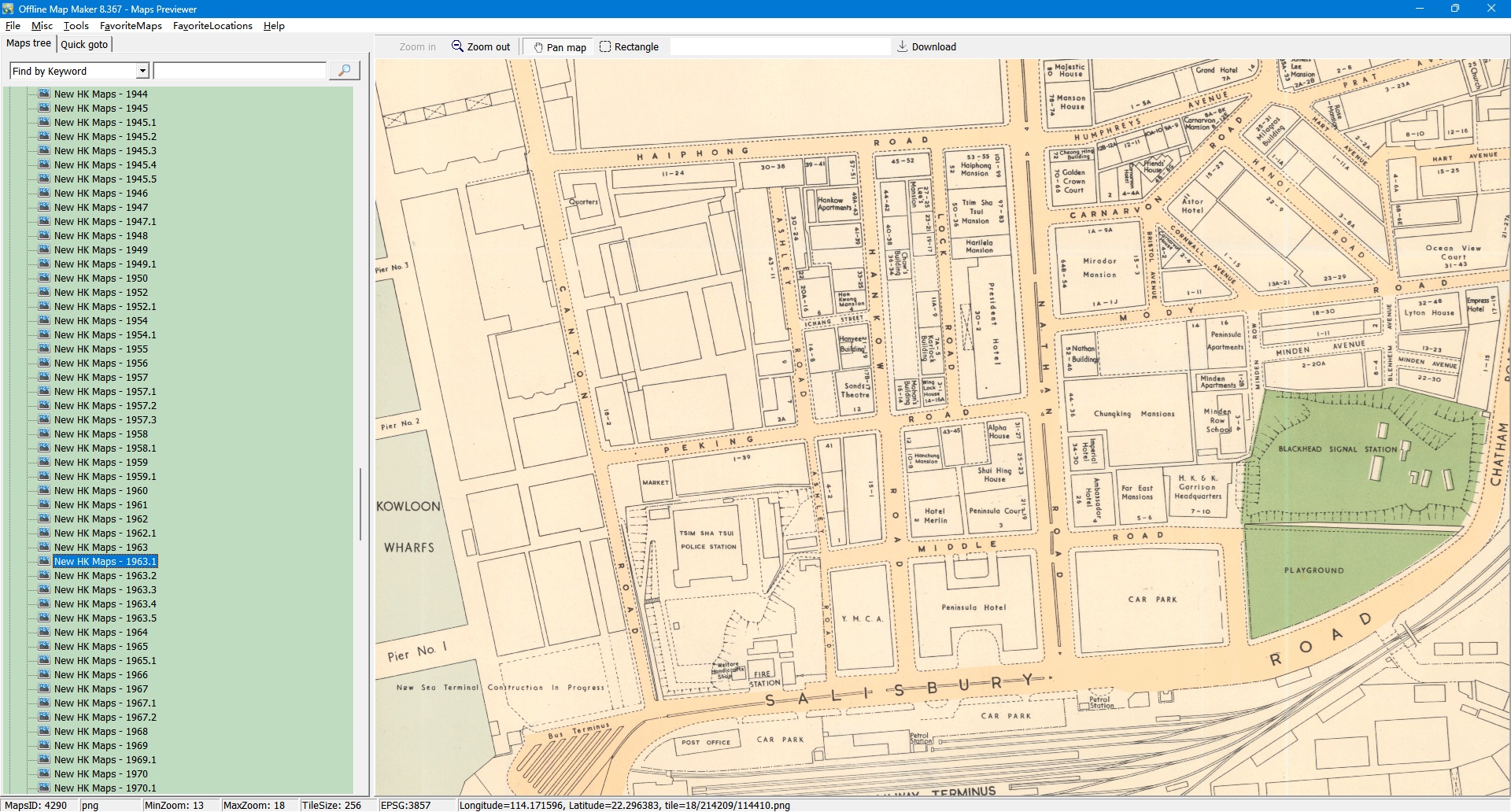Select New HK Maps - 1950

[x=101, y=278]
